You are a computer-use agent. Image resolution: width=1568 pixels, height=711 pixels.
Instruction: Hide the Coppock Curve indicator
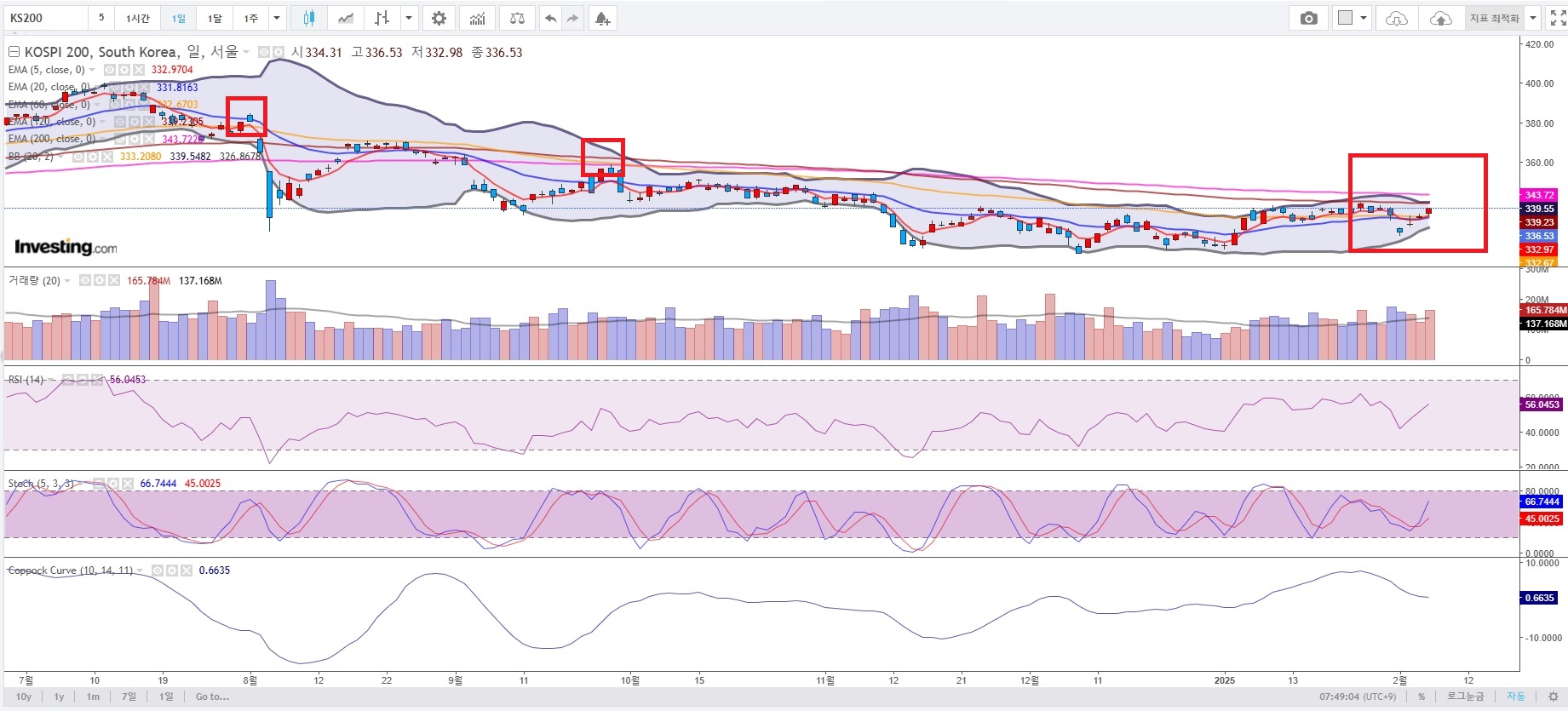(158, 571)
